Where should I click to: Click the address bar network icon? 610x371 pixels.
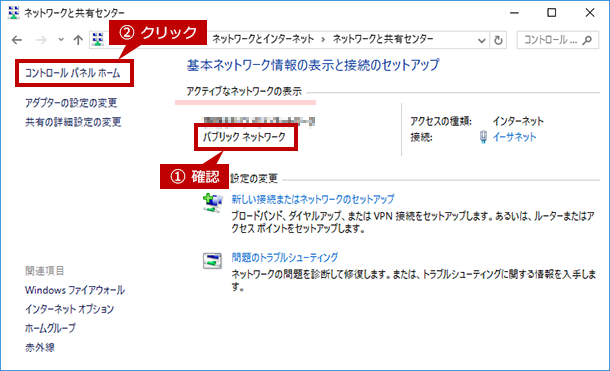(x=98, y=39)
